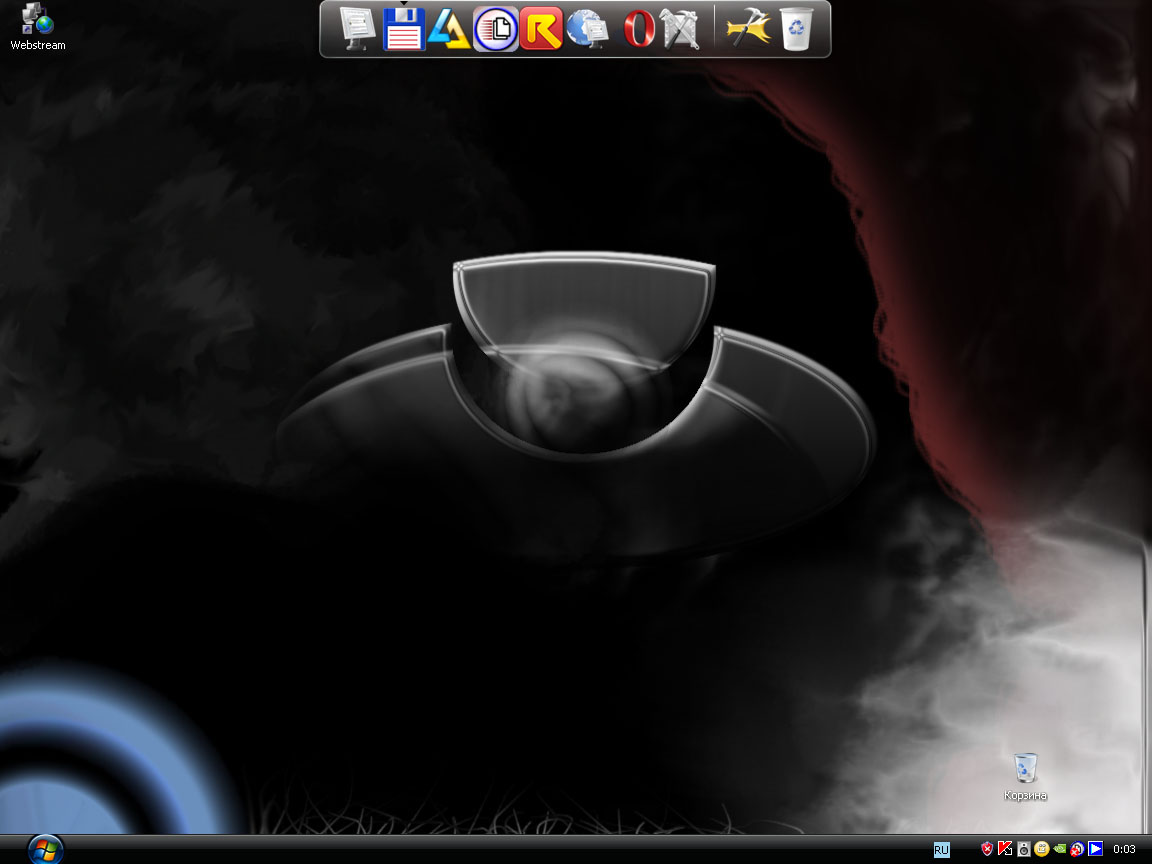Open the colorful triangle app in dock
This screenshot has width=1152, height=864.
click(449, 29)
